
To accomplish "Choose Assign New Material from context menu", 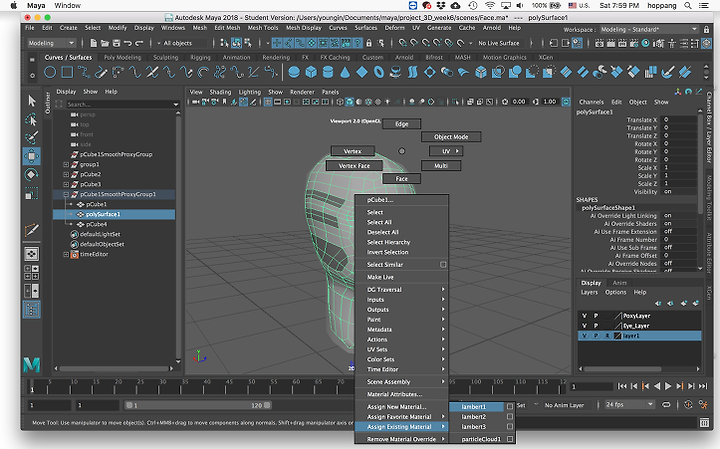I will [396, 407].
